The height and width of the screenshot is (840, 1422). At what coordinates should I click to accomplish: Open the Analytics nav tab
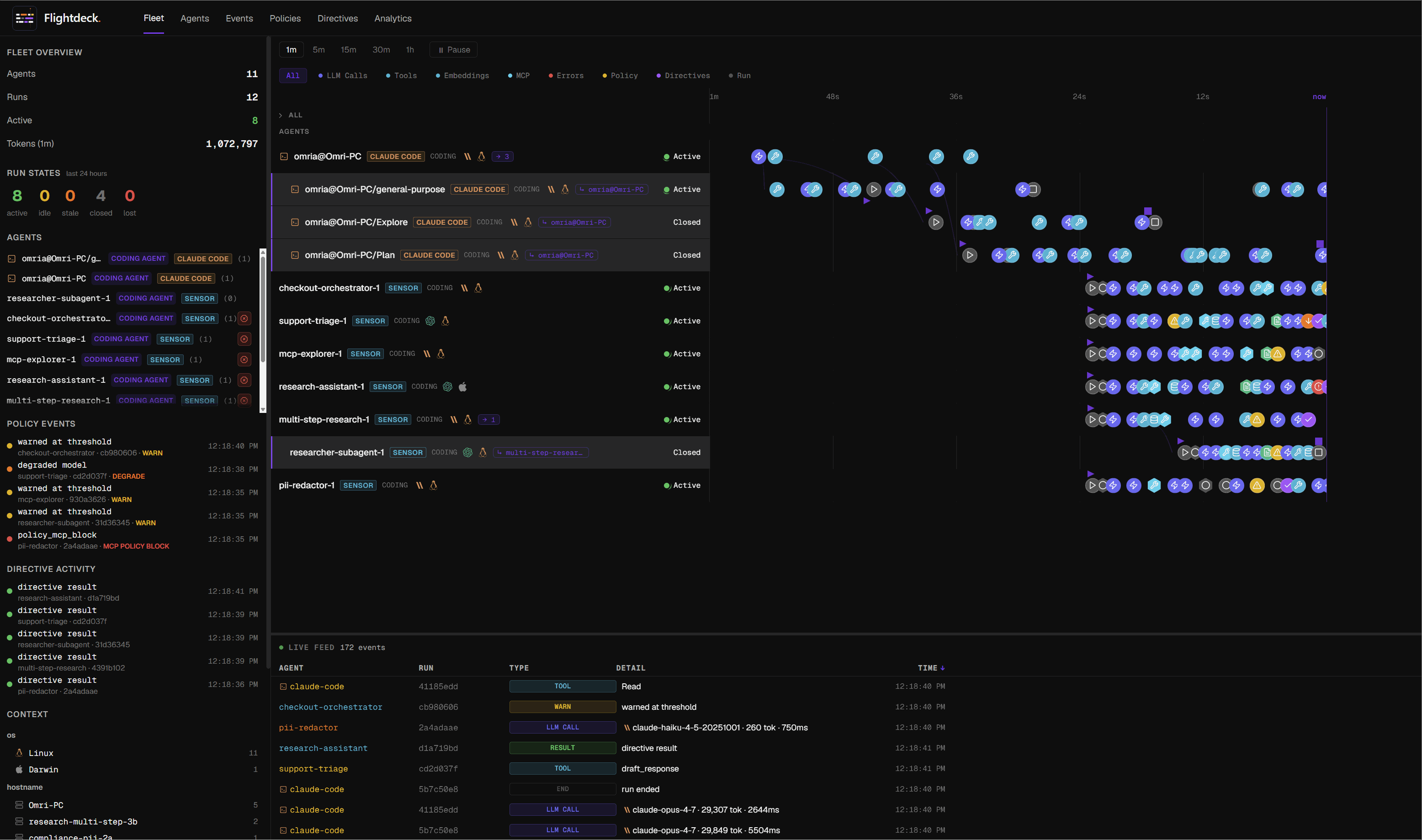[x=393, y=18]
